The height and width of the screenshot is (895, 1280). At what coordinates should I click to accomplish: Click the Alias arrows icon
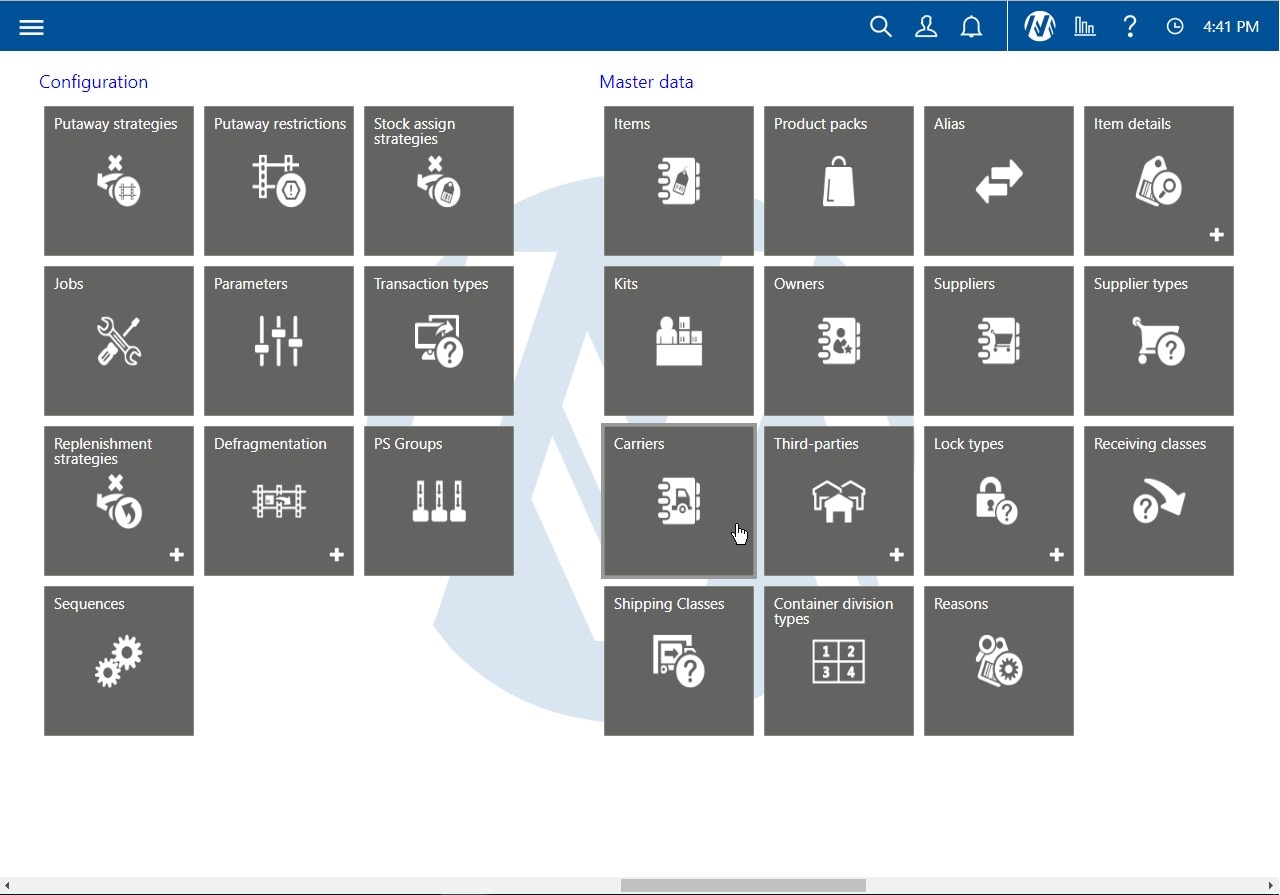point(998,182)
